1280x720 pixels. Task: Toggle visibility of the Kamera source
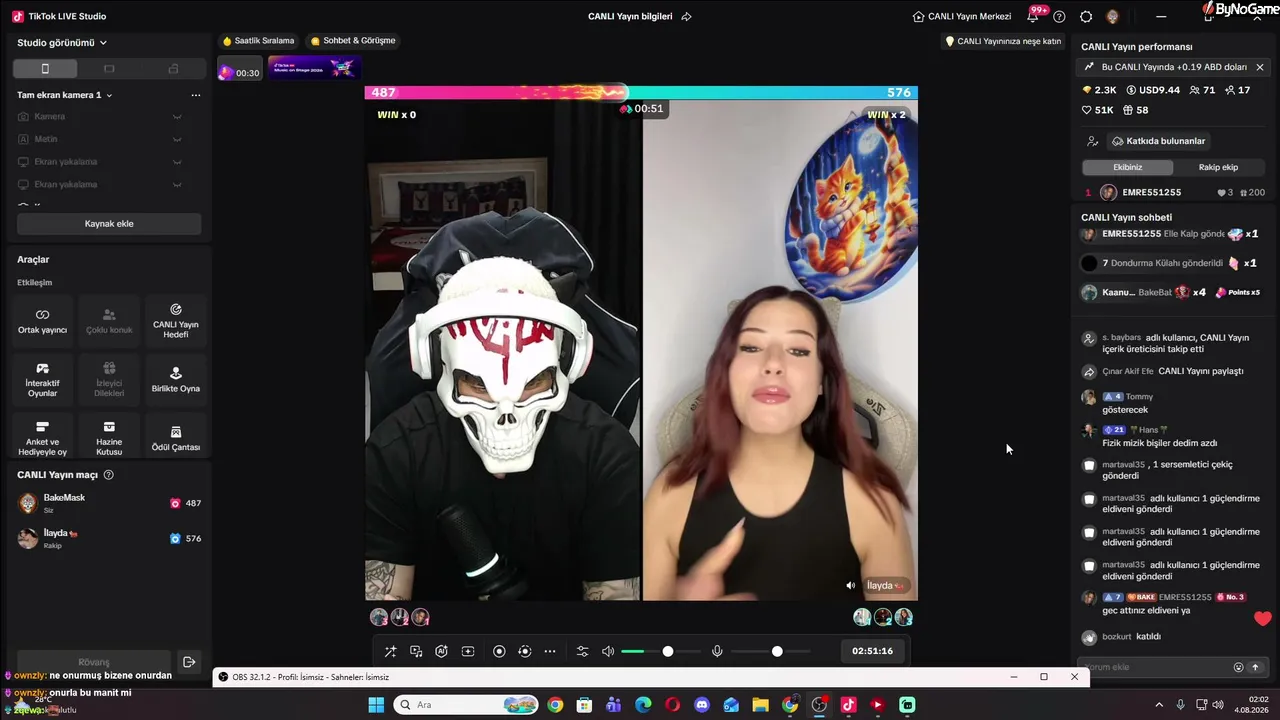point(177,117)
